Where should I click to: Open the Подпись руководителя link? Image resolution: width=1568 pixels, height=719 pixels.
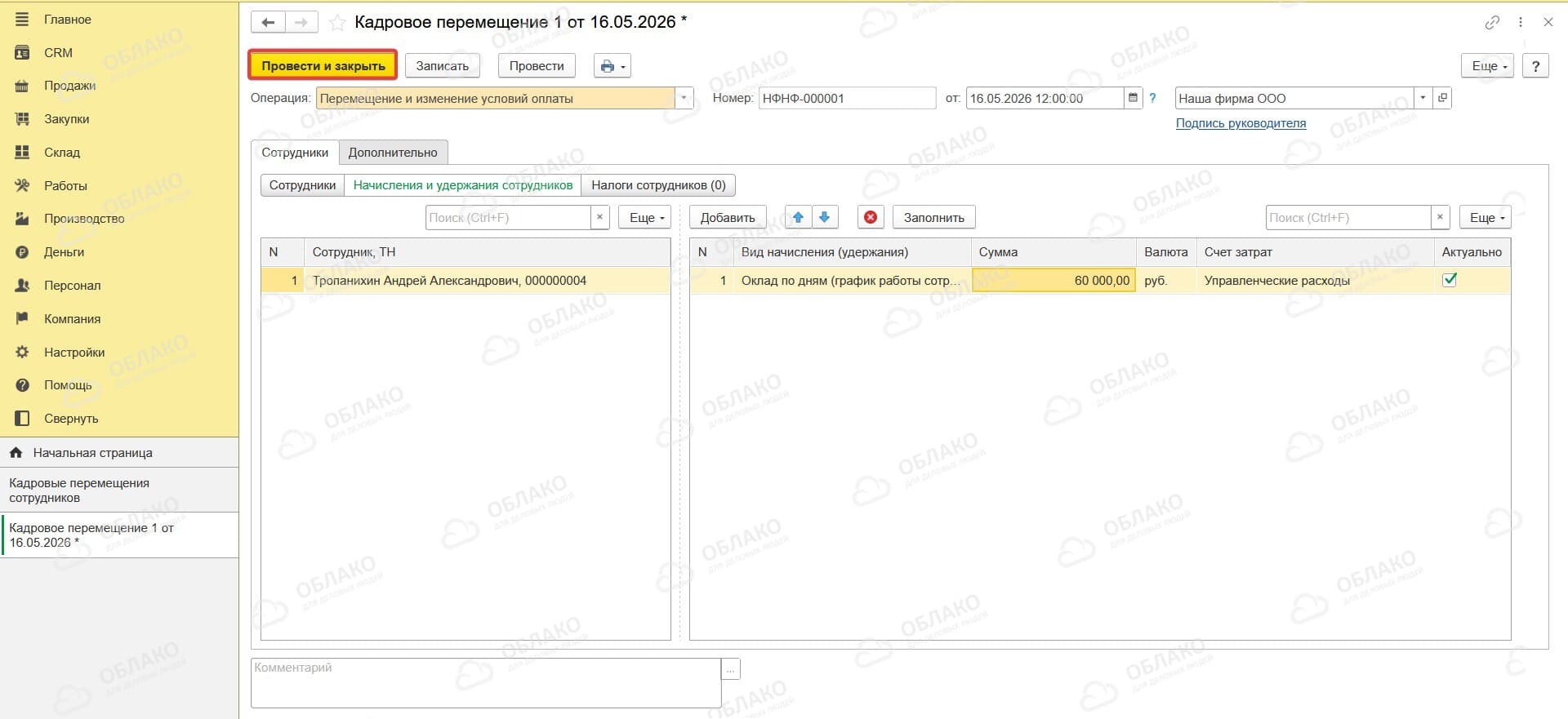click(1241, 123)
